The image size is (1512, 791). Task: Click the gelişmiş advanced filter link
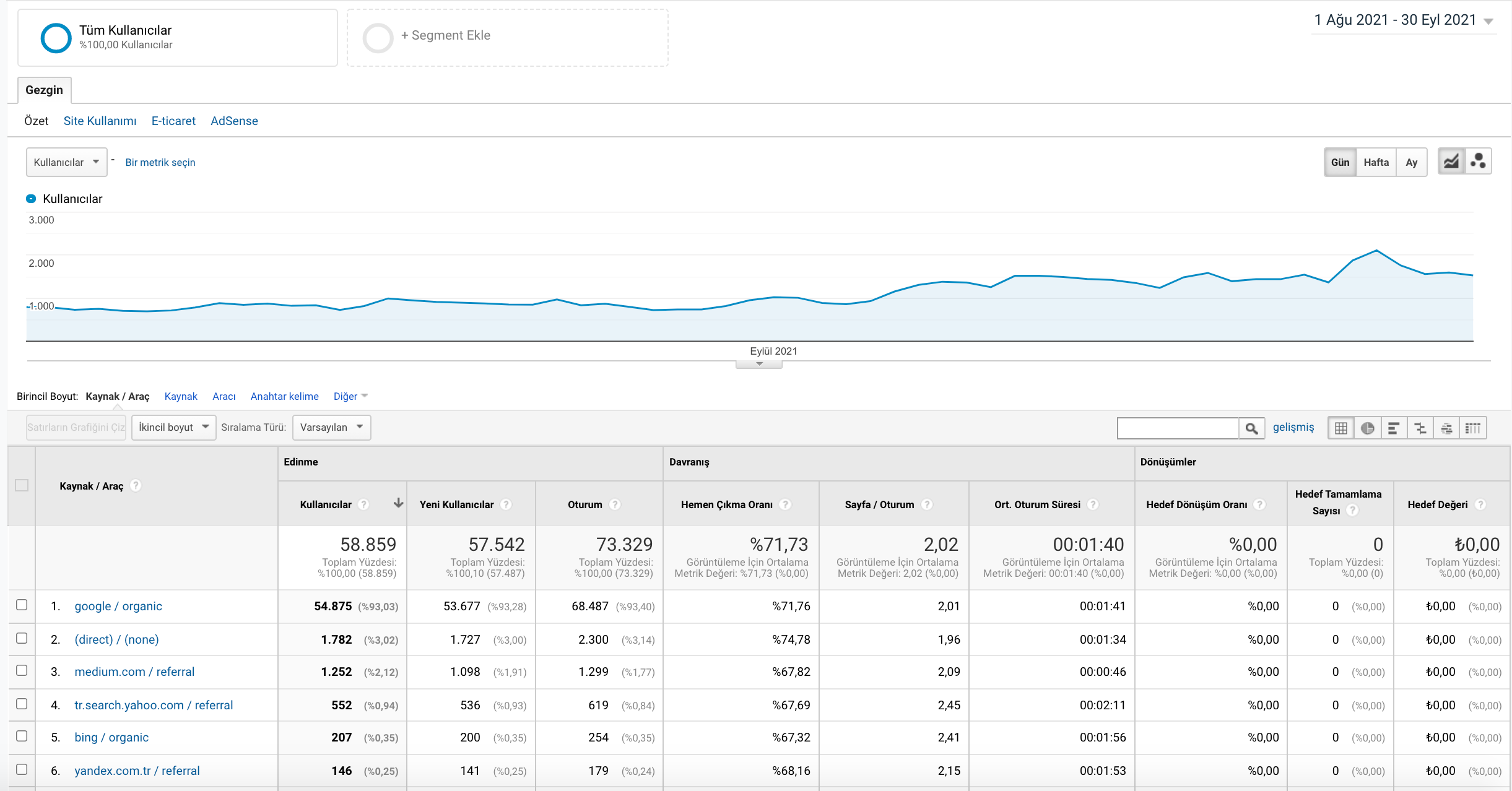1293,428
